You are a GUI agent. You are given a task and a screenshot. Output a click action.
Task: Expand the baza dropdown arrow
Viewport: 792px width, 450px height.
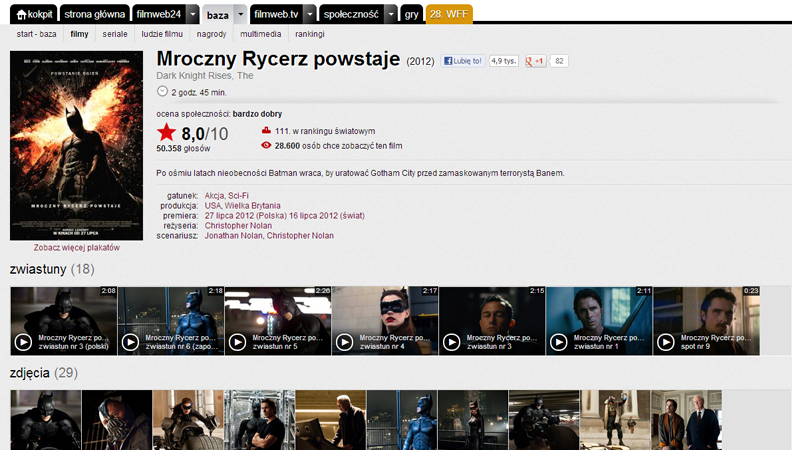(240, 14)
